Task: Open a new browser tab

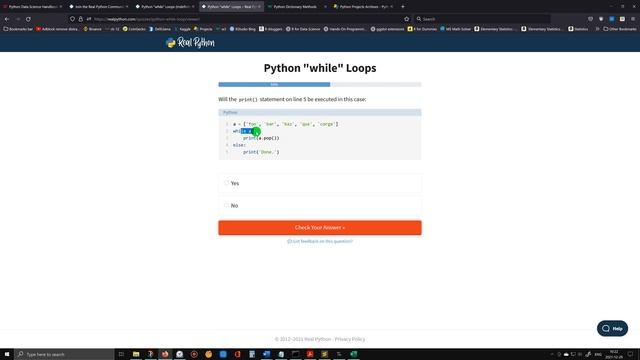Action: (402, 7)
